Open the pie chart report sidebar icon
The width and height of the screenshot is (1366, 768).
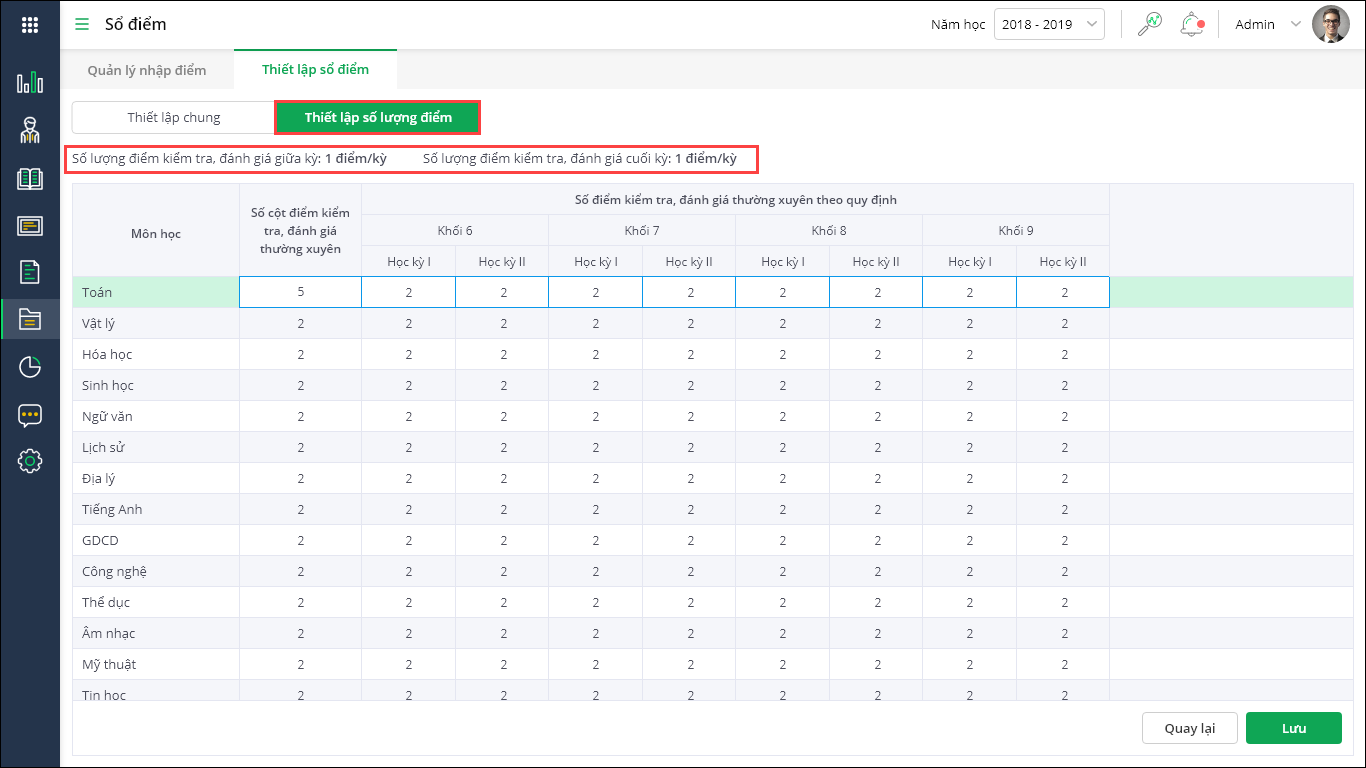point(30,367)
